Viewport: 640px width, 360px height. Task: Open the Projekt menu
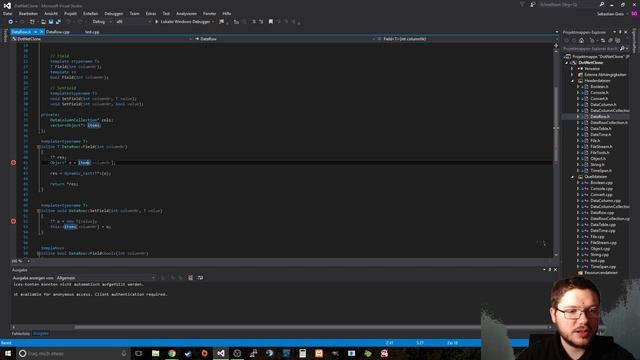pyautogui.click(x=70, y=13)
